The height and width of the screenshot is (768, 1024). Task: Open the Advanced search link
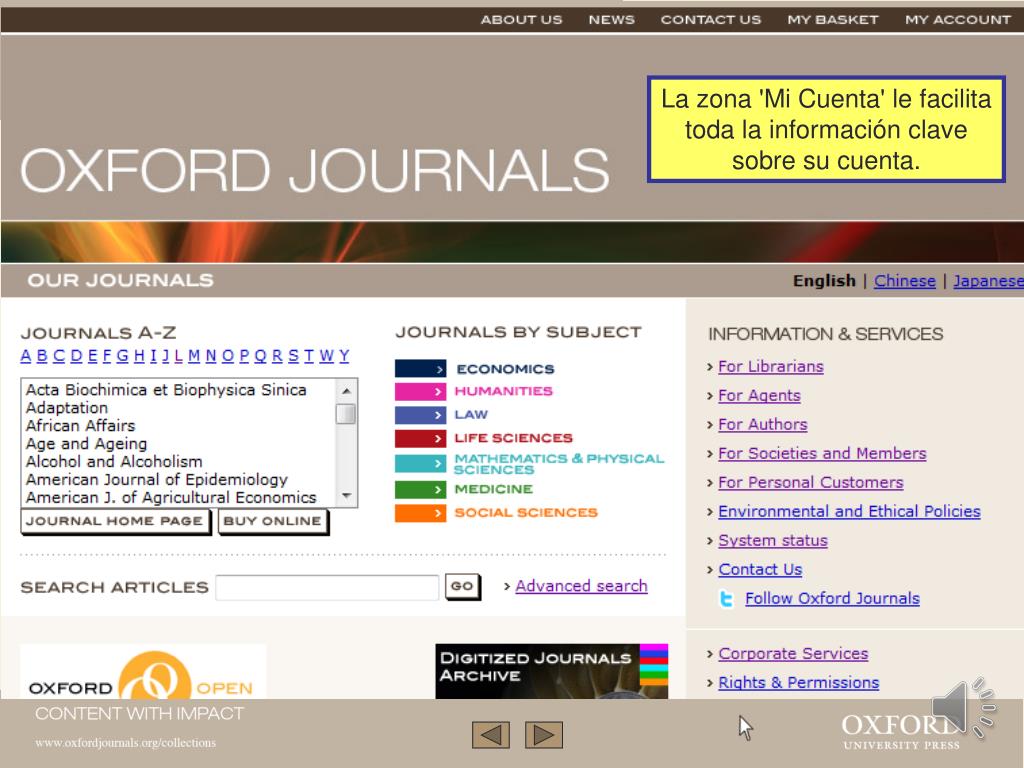(x=581, y=586)
